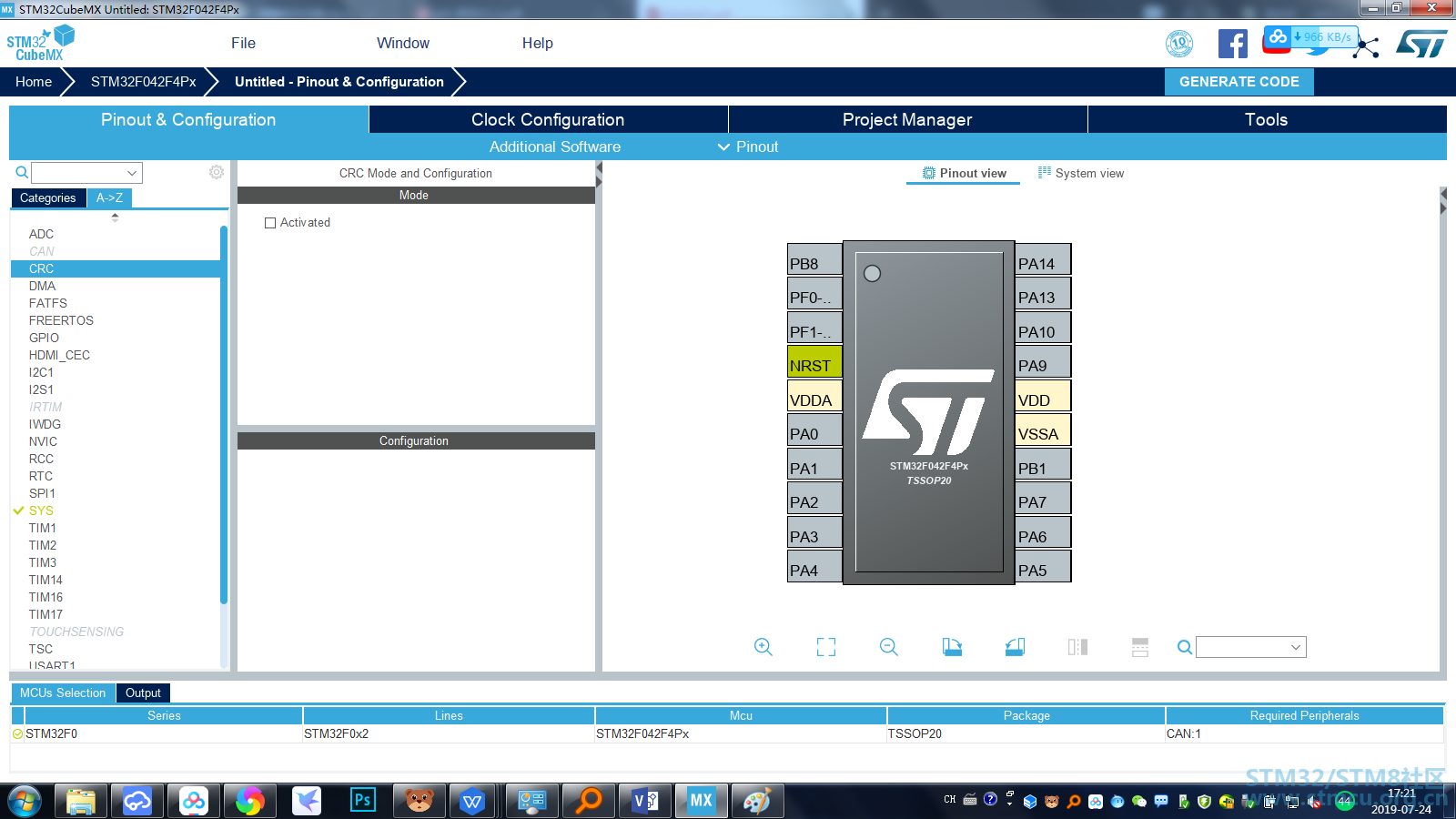Open the File menu
This screenshot has height=819, width=1456.
(243, 43)
